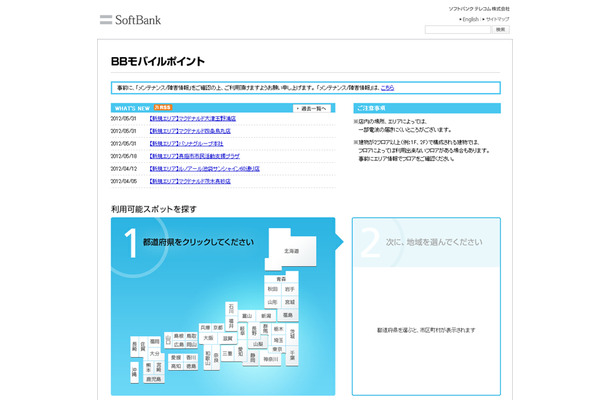The width and height of the screenshot is (610, 400).
Task: Open the 2012/04/05 マクドナルド news link
Action: click(190, 181)
